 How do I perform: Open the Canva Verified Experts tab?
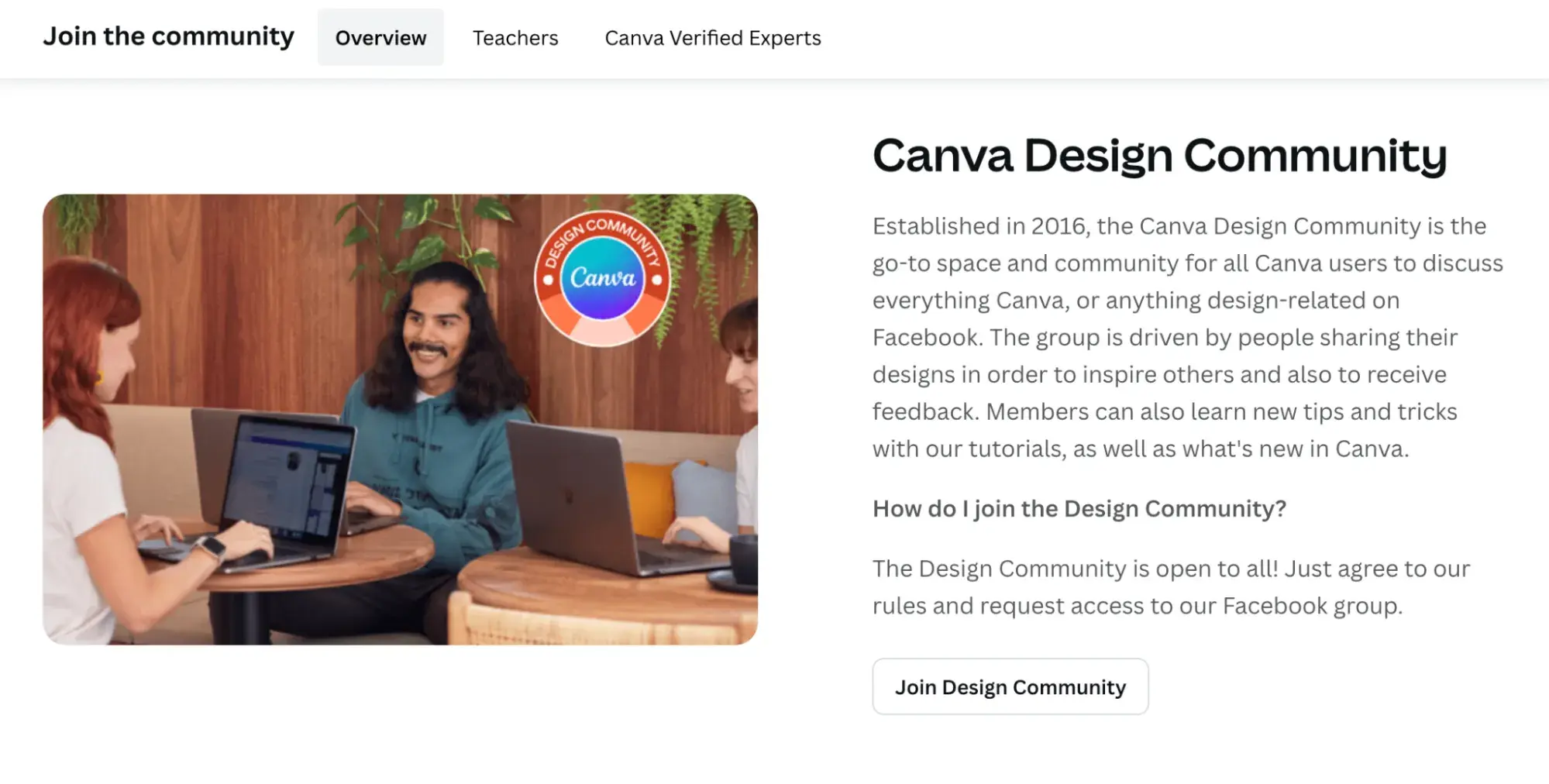713,37
